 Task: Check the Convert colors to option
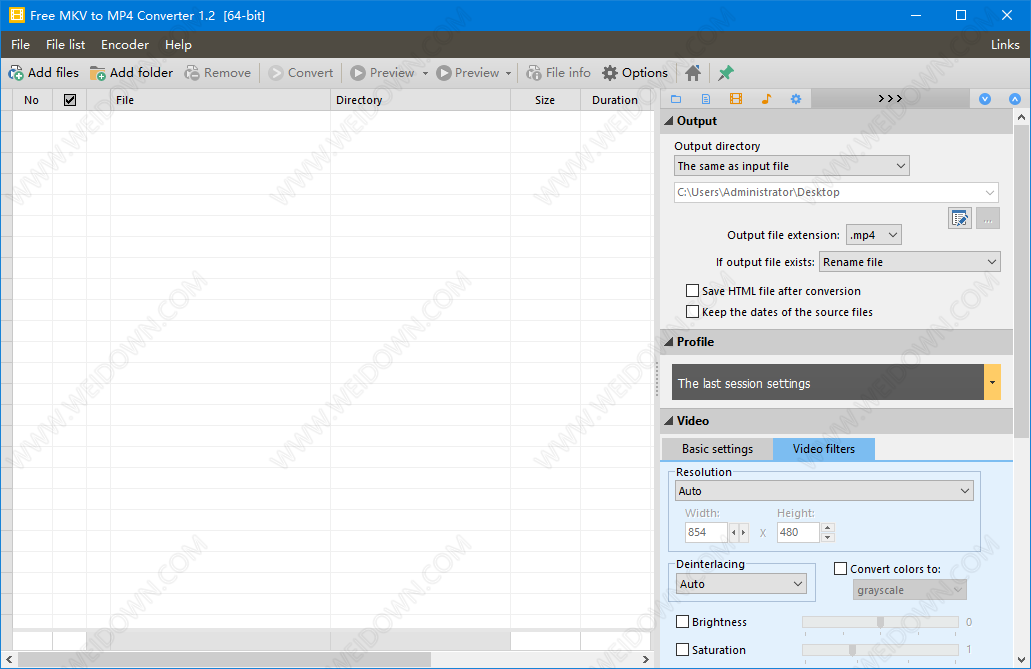click(x=840, y=568)
